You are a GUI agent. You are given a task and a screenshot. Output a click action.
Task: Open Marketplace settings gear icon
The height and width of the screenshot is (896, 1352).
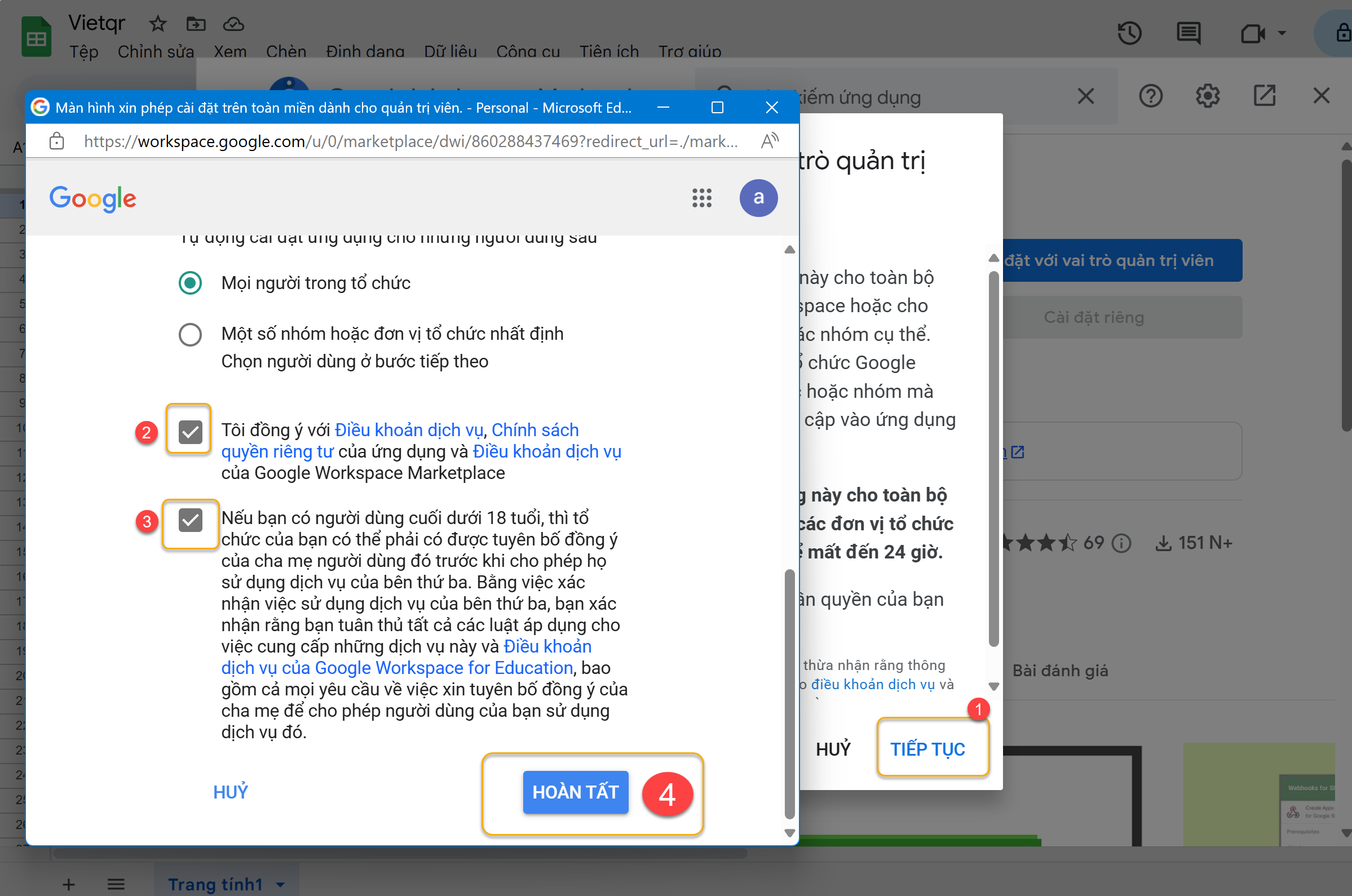(x=1207, y=96)
